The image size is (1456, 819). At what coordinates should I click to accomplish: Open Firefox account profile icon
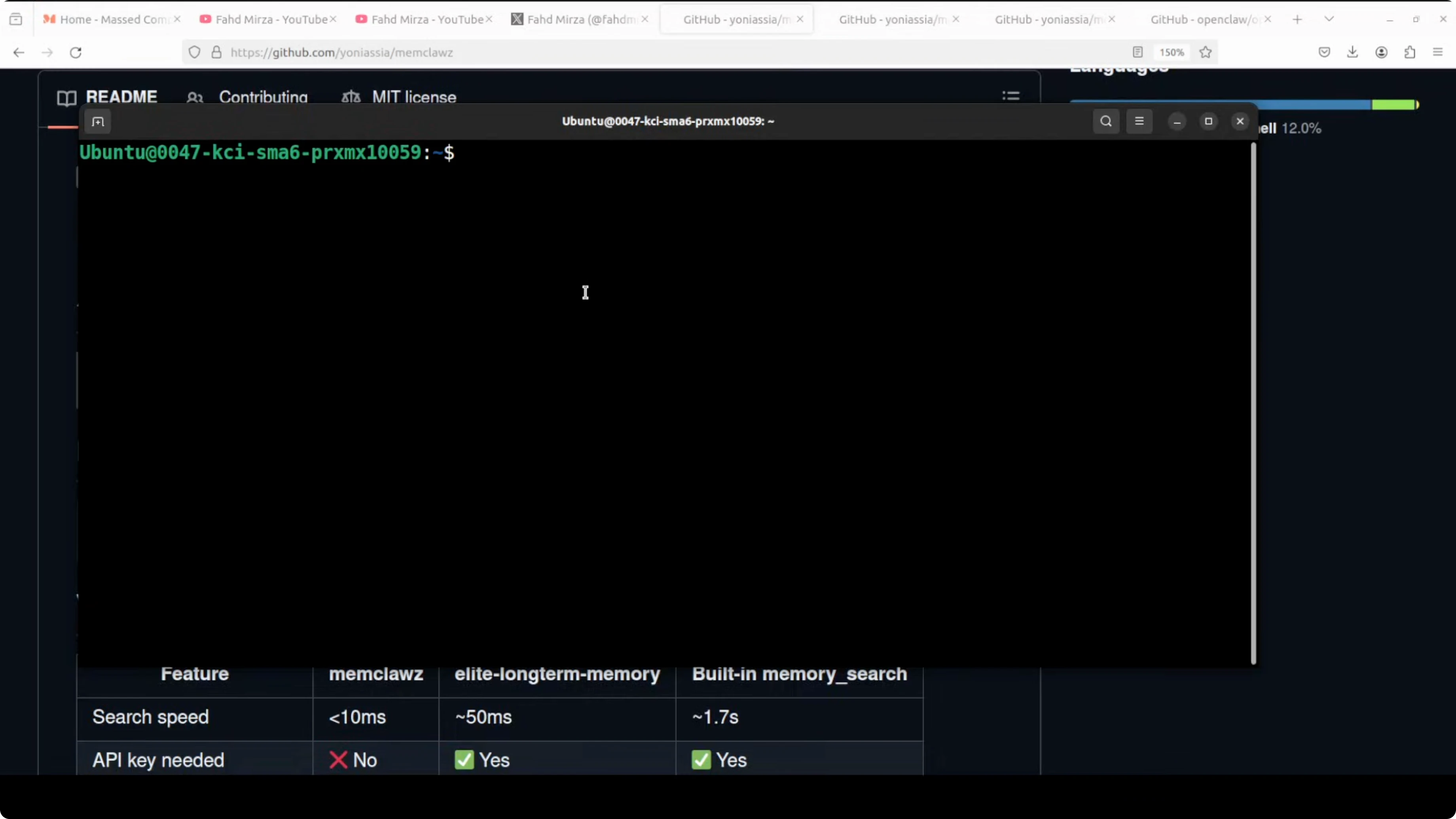[1381, 53]
